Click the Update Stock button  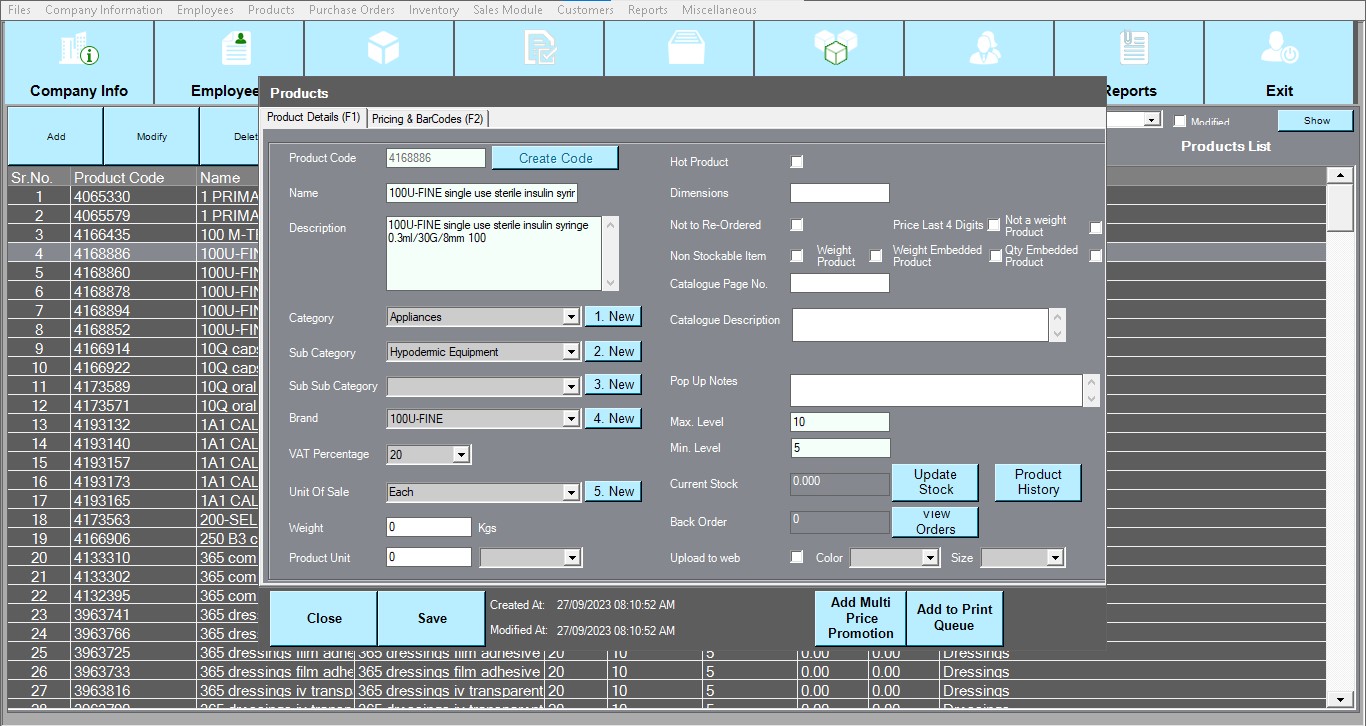[x=935, y=482]
